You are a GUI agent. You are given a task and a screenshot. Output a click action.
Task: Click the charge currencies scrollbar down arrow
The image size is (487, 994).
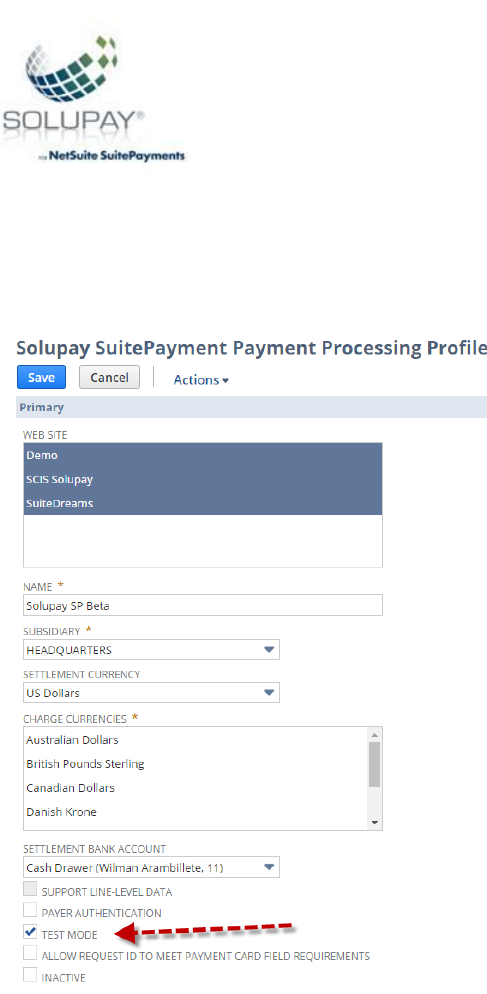(x=375, y=823)
